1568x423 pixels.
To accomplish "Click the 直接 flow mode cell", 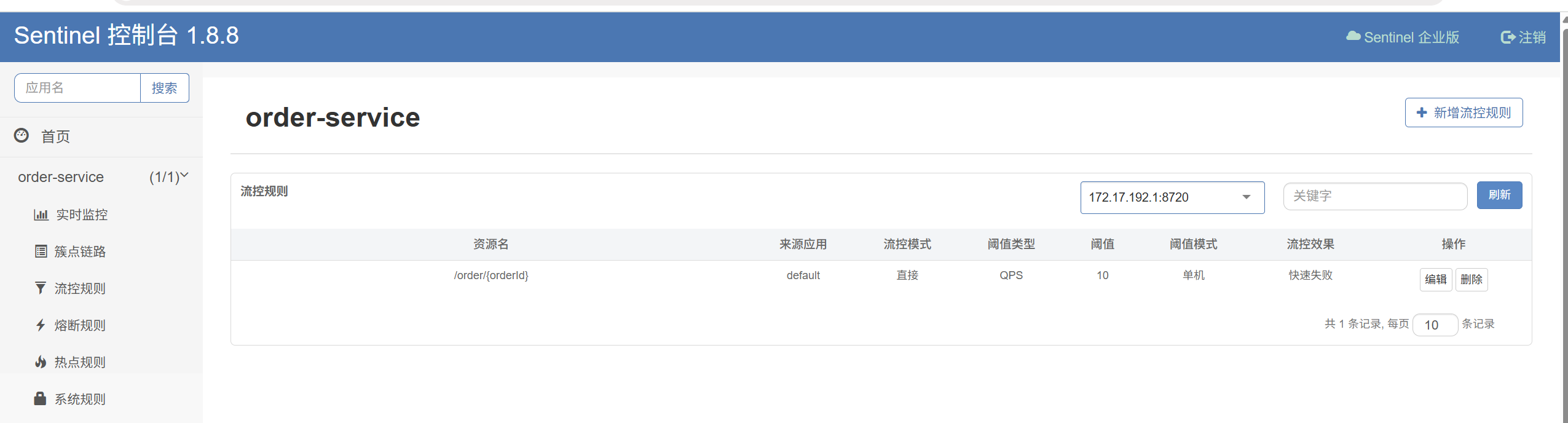I will [907, 275].
